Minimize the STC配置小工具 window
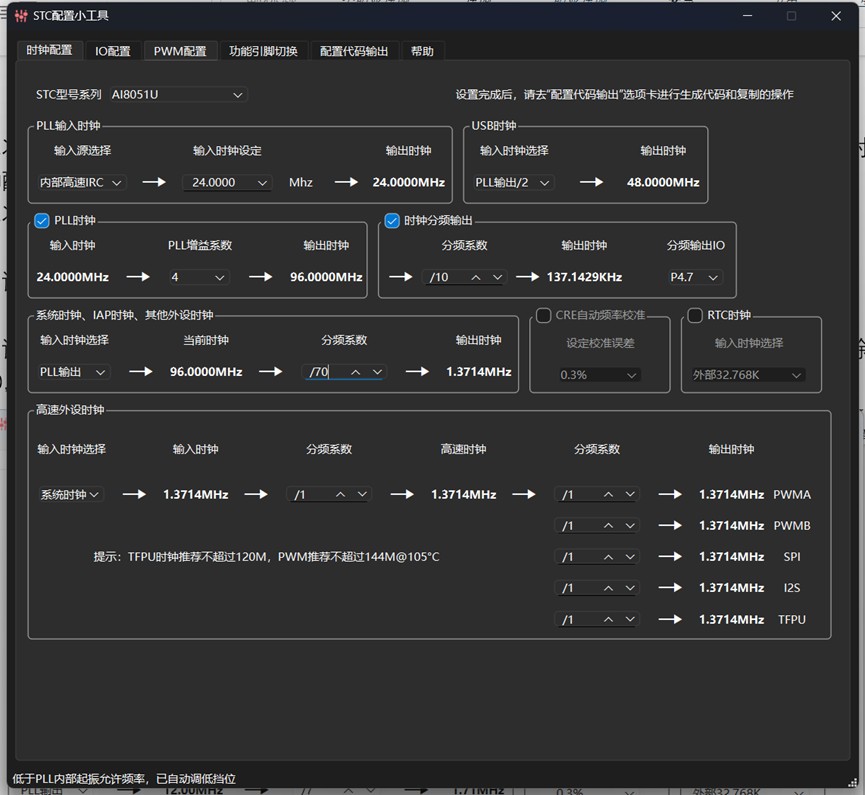Screen dimensions: 865x795 (x=747, y=16)
